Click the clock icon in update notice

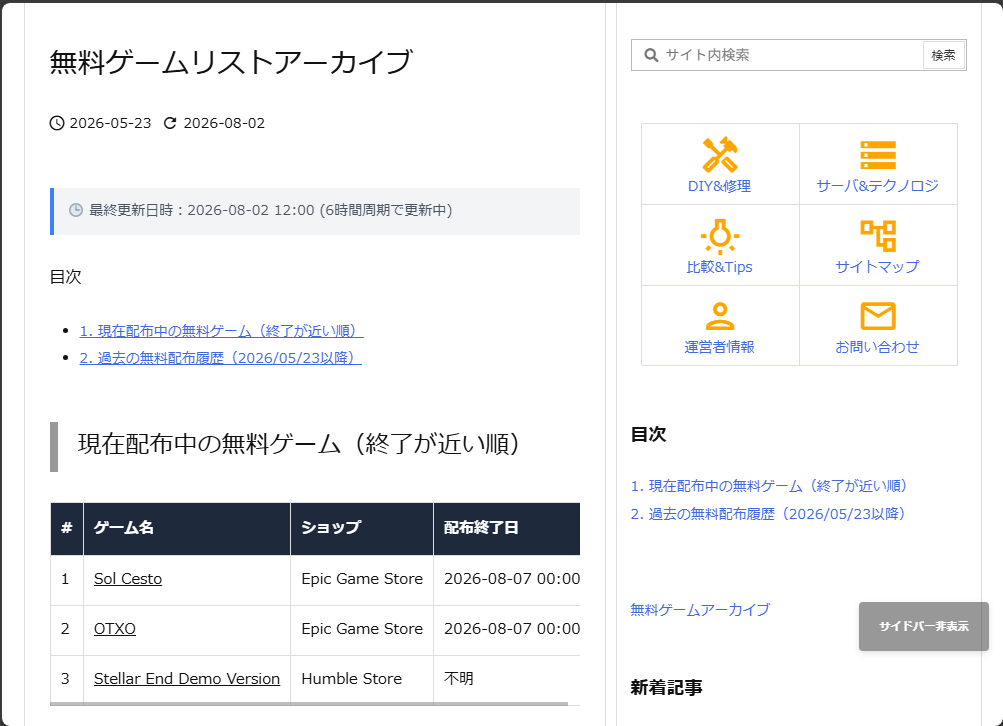pos(75,210)
